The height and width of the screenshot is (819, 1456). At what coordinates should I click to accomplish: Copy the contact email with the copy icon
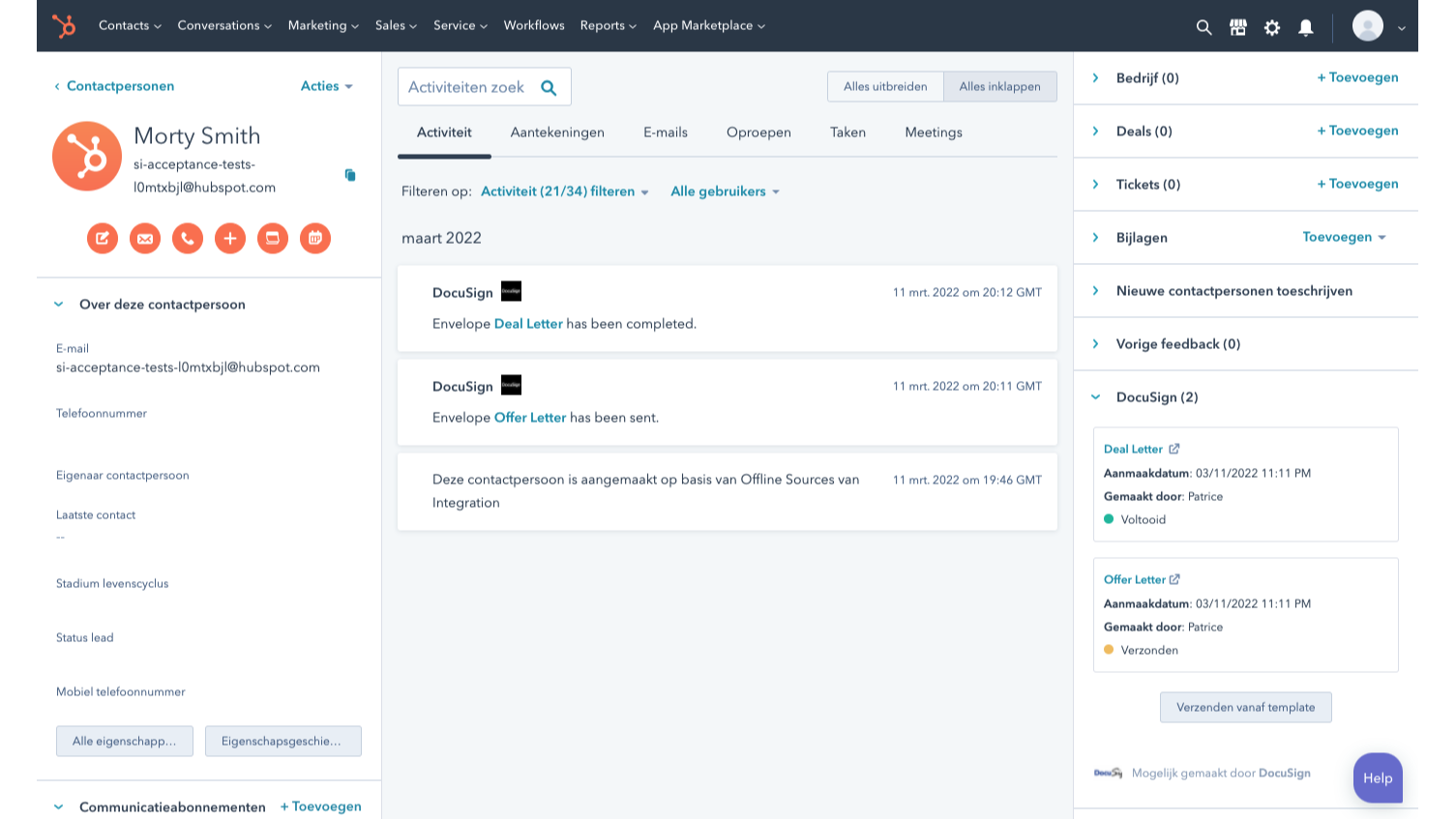click(x=350, y=175)
